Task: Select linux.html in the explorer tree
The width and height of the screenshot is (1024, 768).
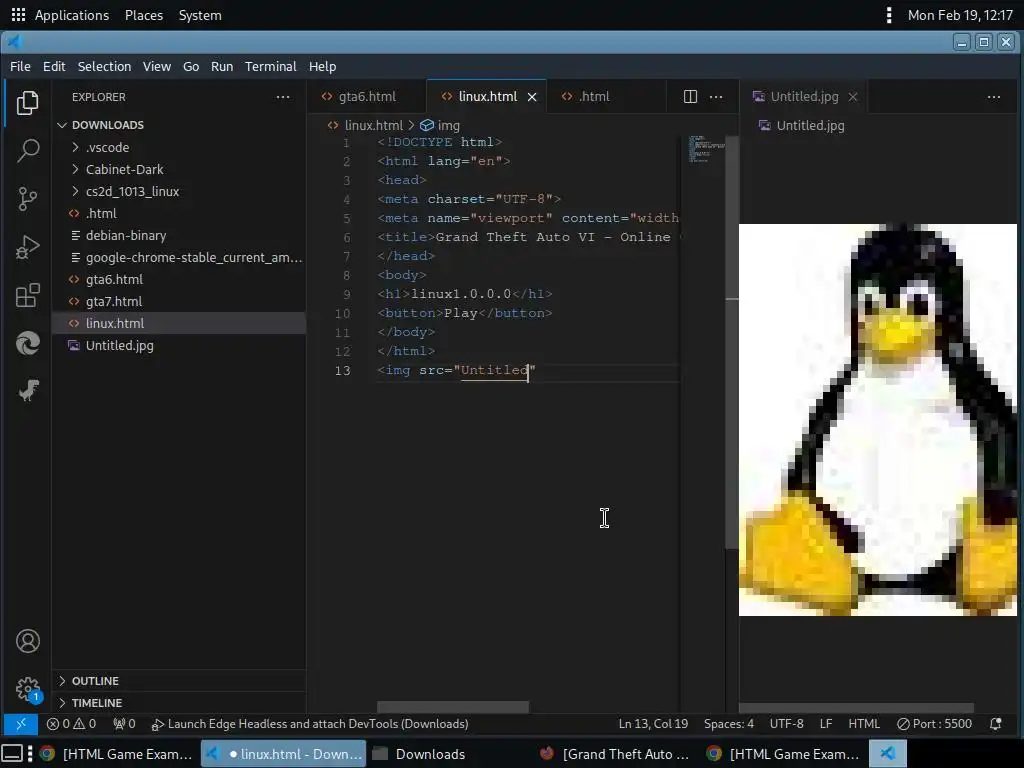Action: point(178,323)
